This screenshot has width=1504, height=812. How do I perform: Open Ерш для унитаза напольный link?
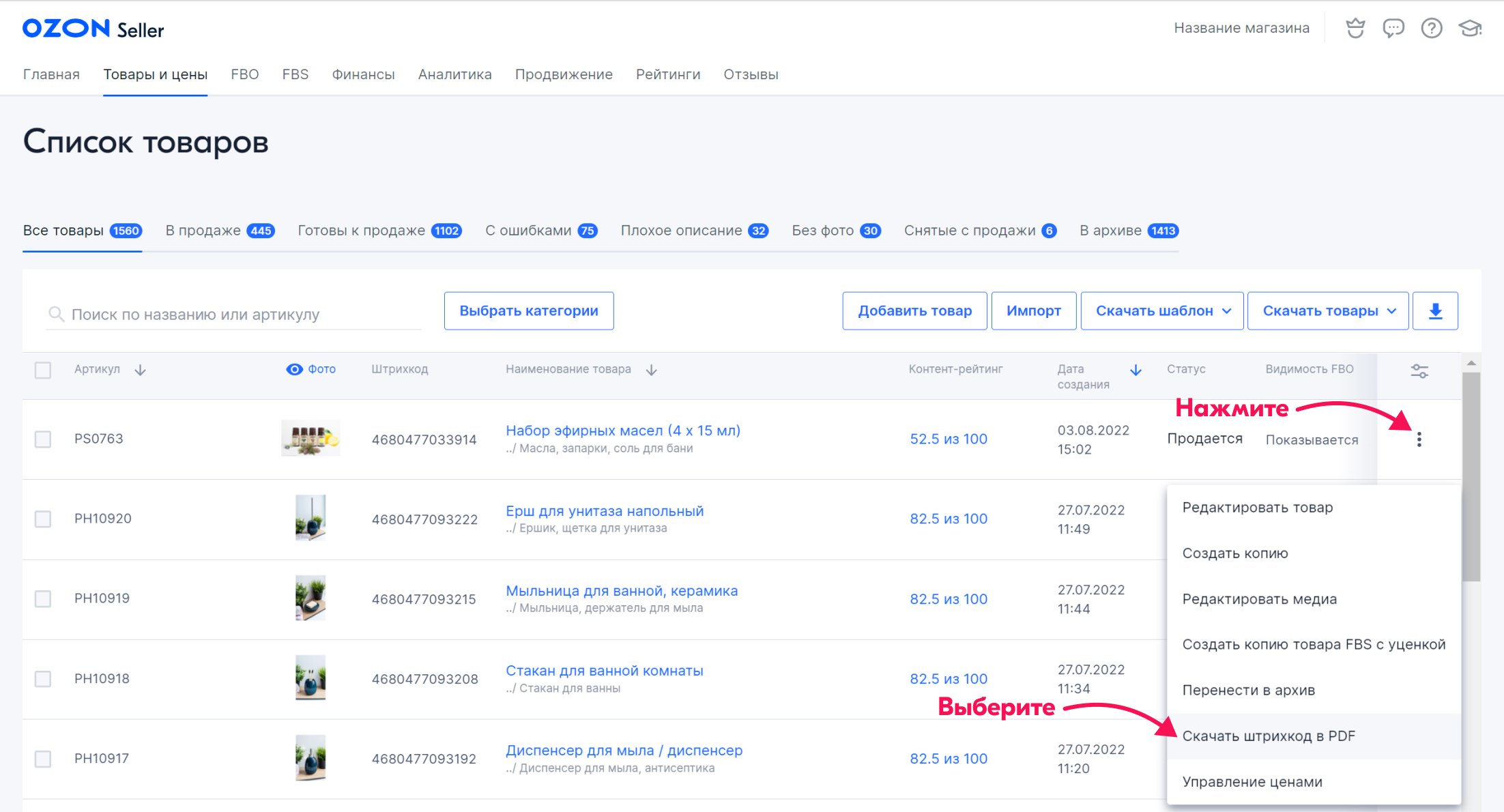pos(604,511)
